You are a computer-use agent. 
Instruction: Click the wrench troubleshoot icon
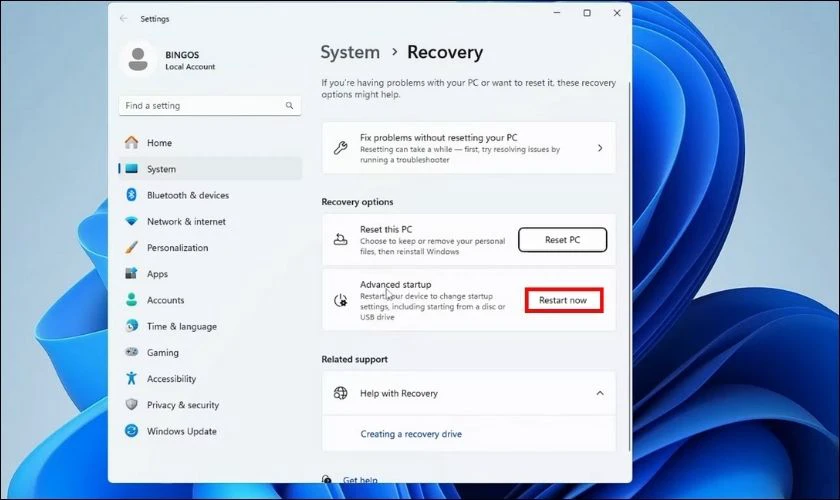[341, 148]
